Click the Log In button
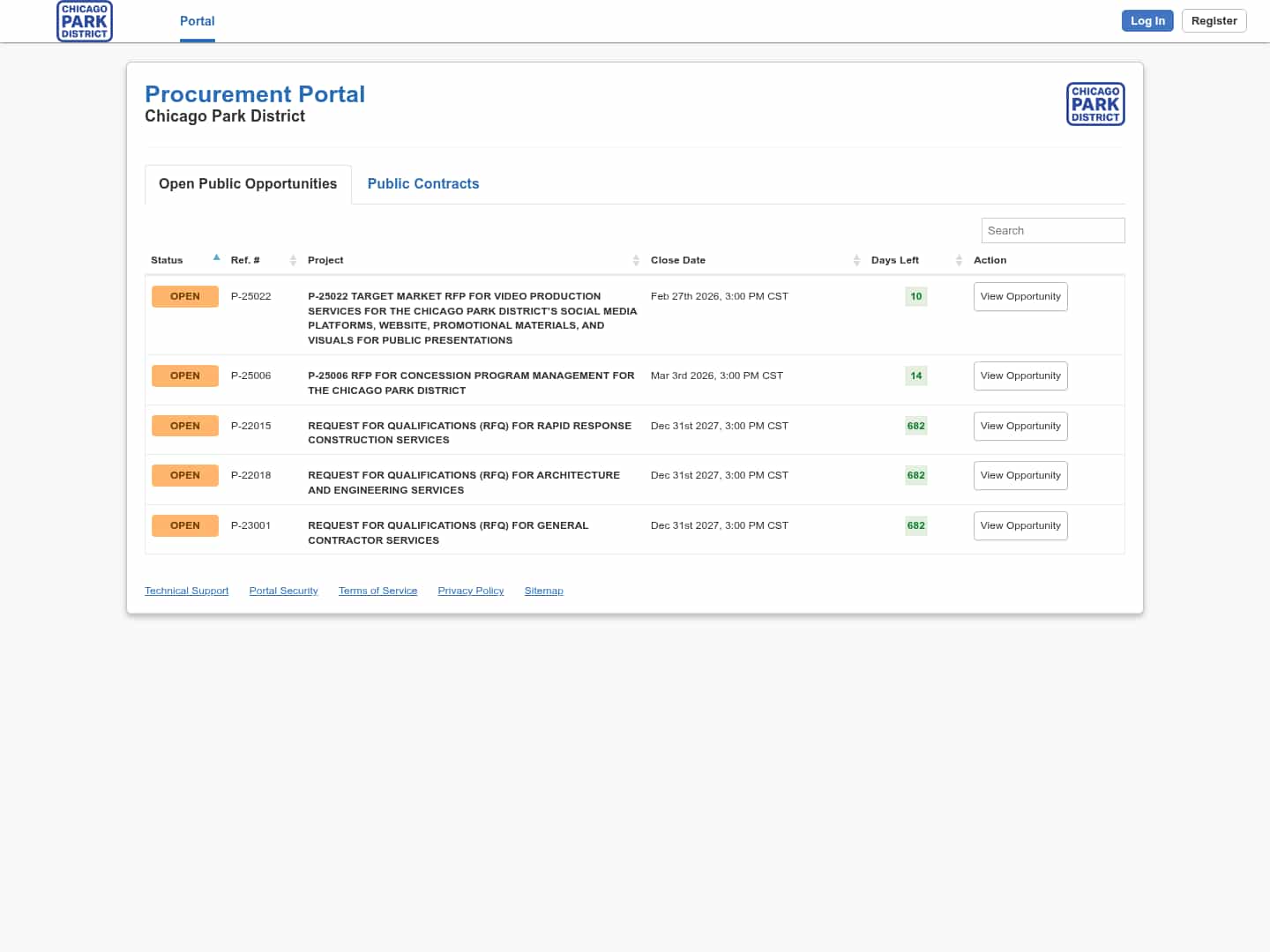Screen dimensions: 1270x952 click(x=1147, y=21)
